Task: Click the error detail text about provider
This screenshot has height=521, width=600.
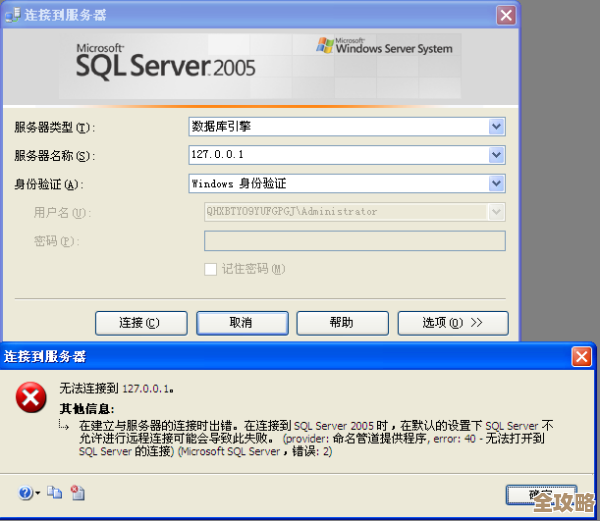Action: coord(316,438)
